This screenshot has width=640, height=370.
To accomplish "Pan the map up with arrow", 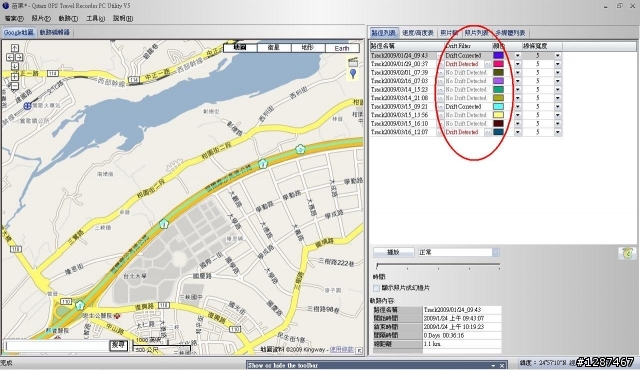I will [14, 48].
